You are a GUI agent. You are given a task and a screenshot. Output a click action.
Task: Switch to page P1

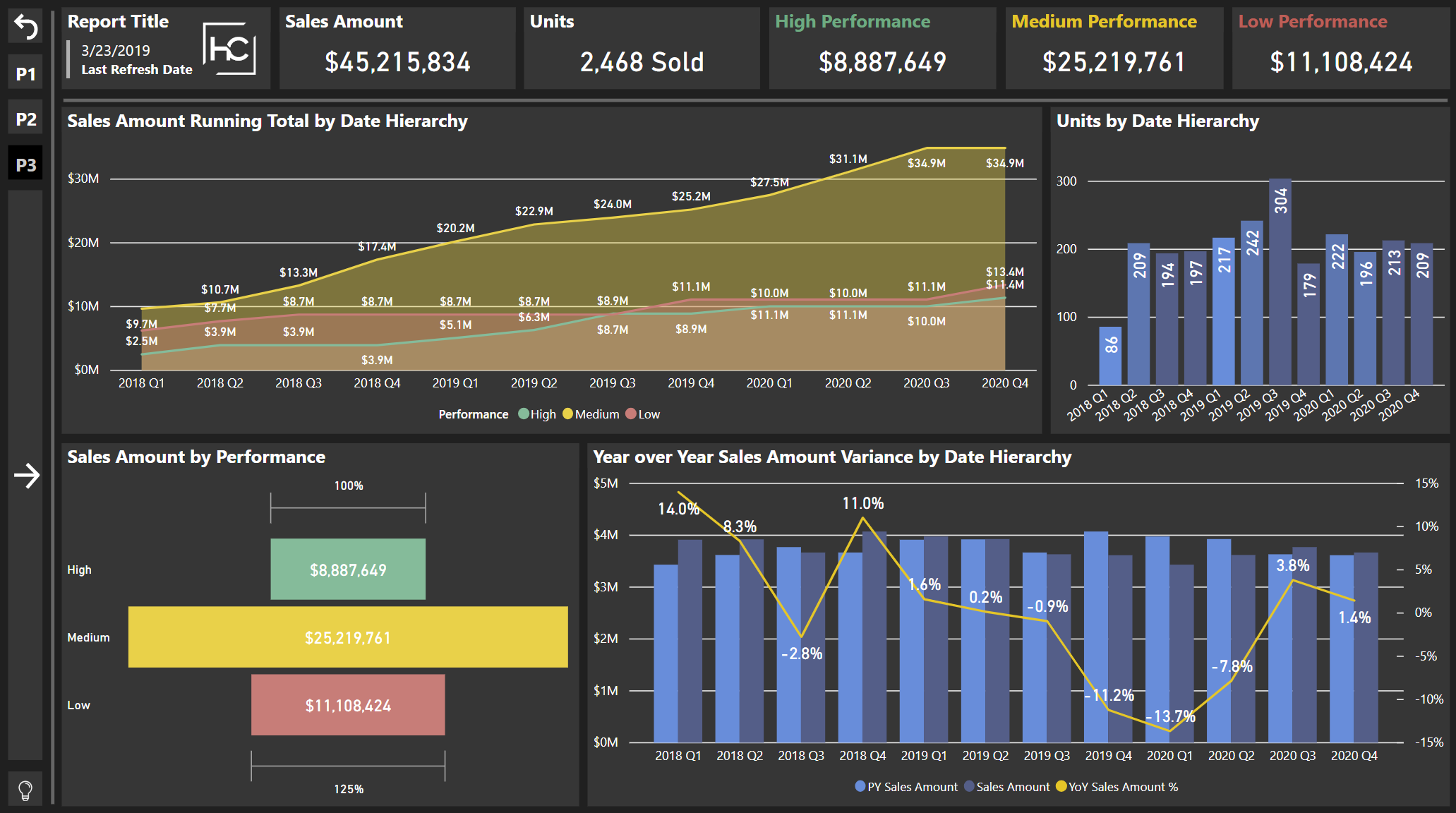tap(25, 73)
